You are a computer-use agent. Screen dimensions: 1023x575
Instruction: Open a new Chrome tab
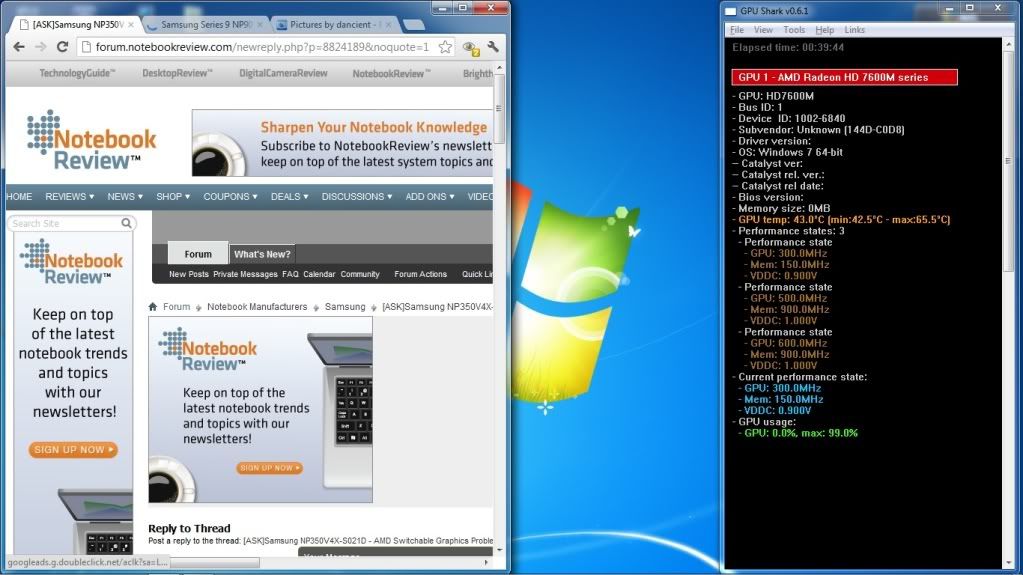click(x=414, y=25)
